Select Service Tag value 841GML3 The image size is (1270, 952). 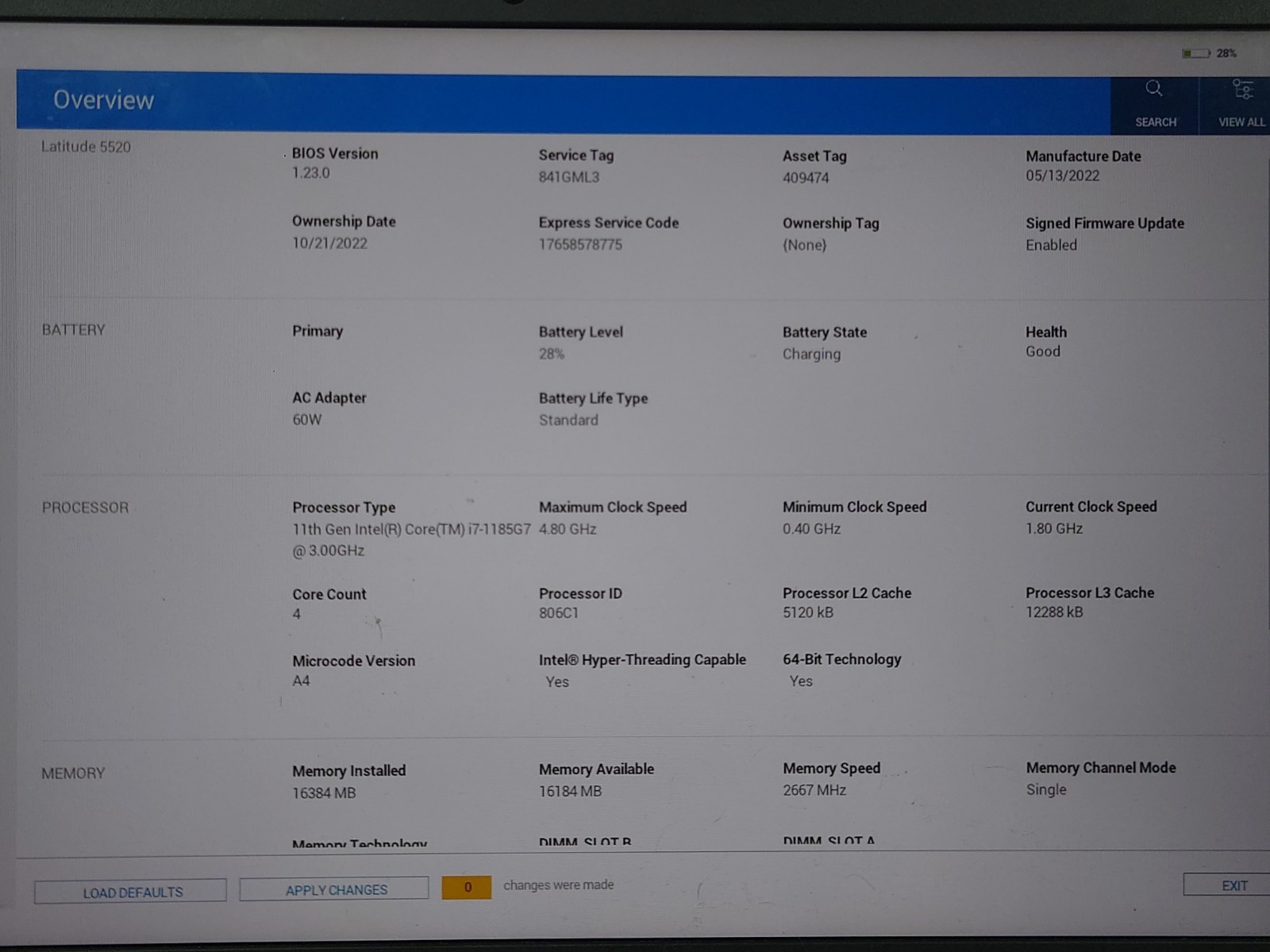tap(568, 177)
